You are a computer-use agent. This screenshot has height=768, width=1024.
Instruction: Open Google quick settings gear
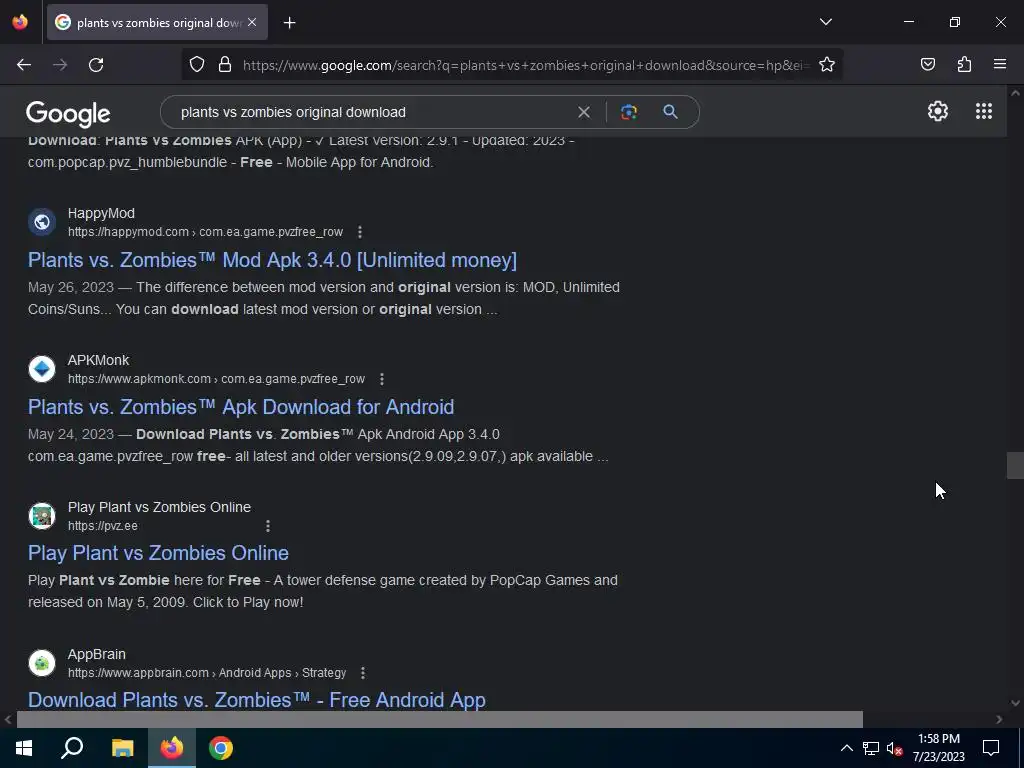pos(938,111)
